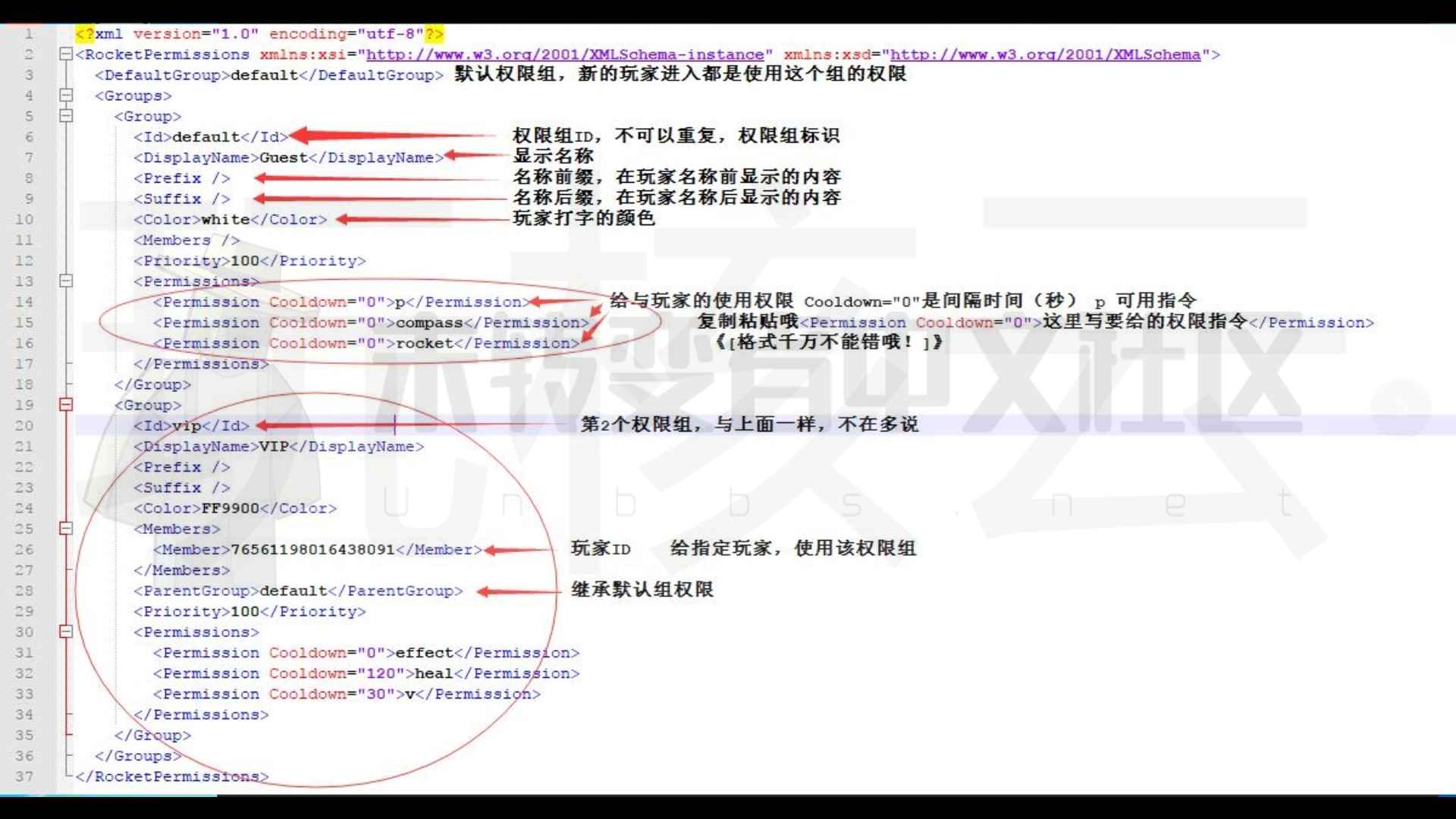Collapse the Groups element on line 4
This screenshot has width=1456, height=819.
(67, 96)
